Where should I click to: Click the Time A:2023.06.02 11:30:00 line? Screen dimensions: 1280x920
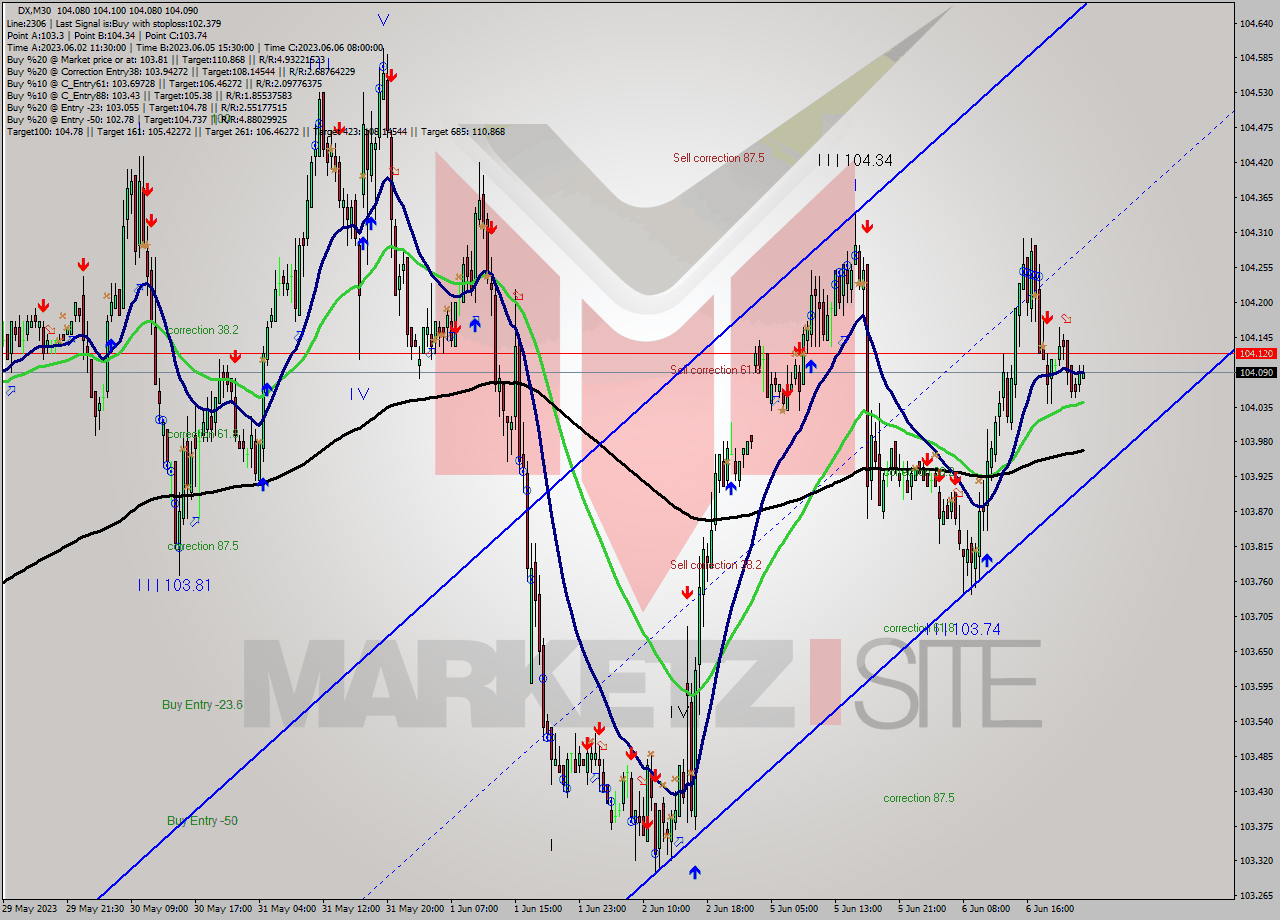(x=194, y=47)
